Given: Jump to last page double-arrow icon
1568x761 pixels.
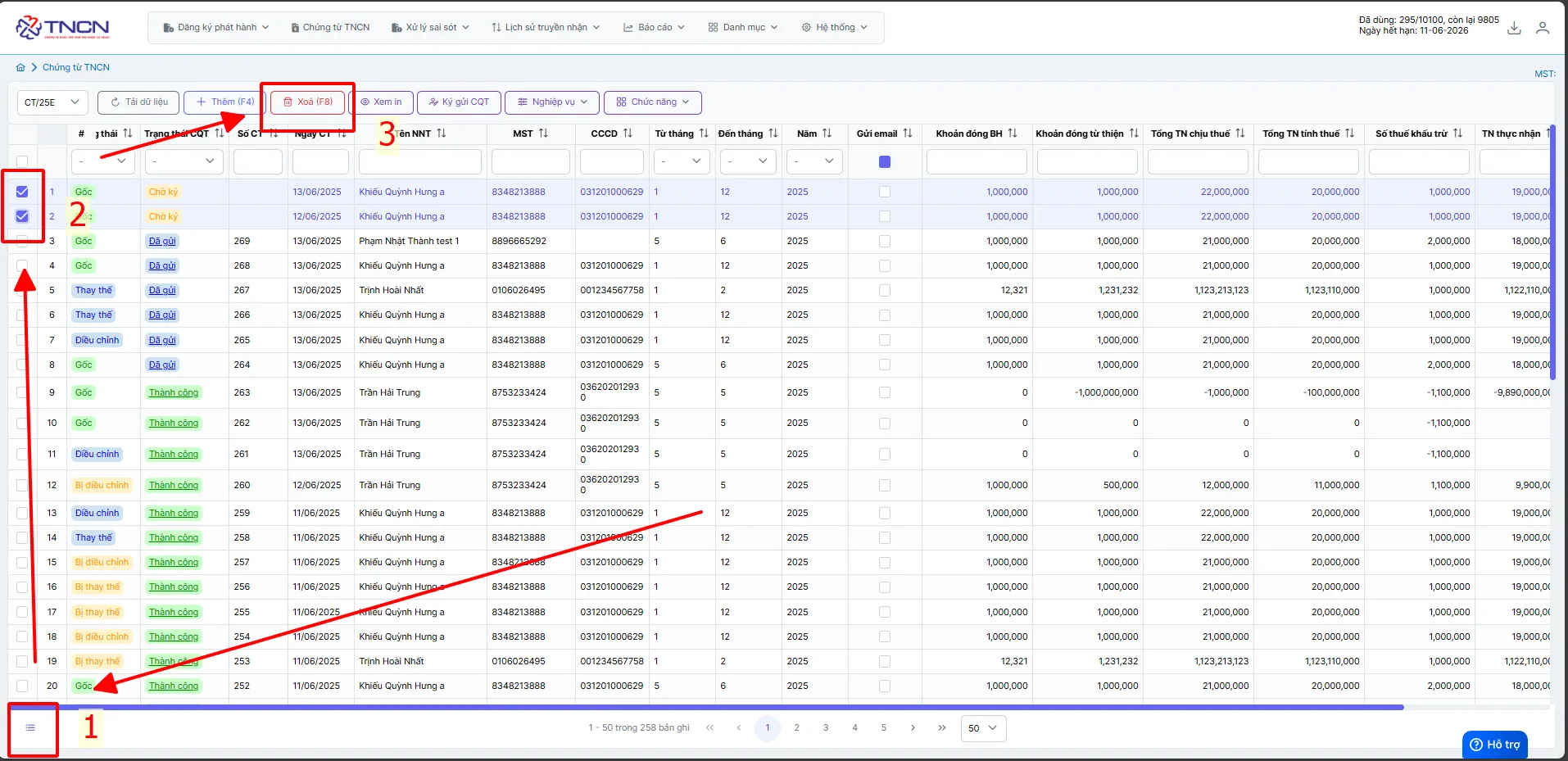Looking at the screenshot, I should pyautogui.click(x=942, y=727).
